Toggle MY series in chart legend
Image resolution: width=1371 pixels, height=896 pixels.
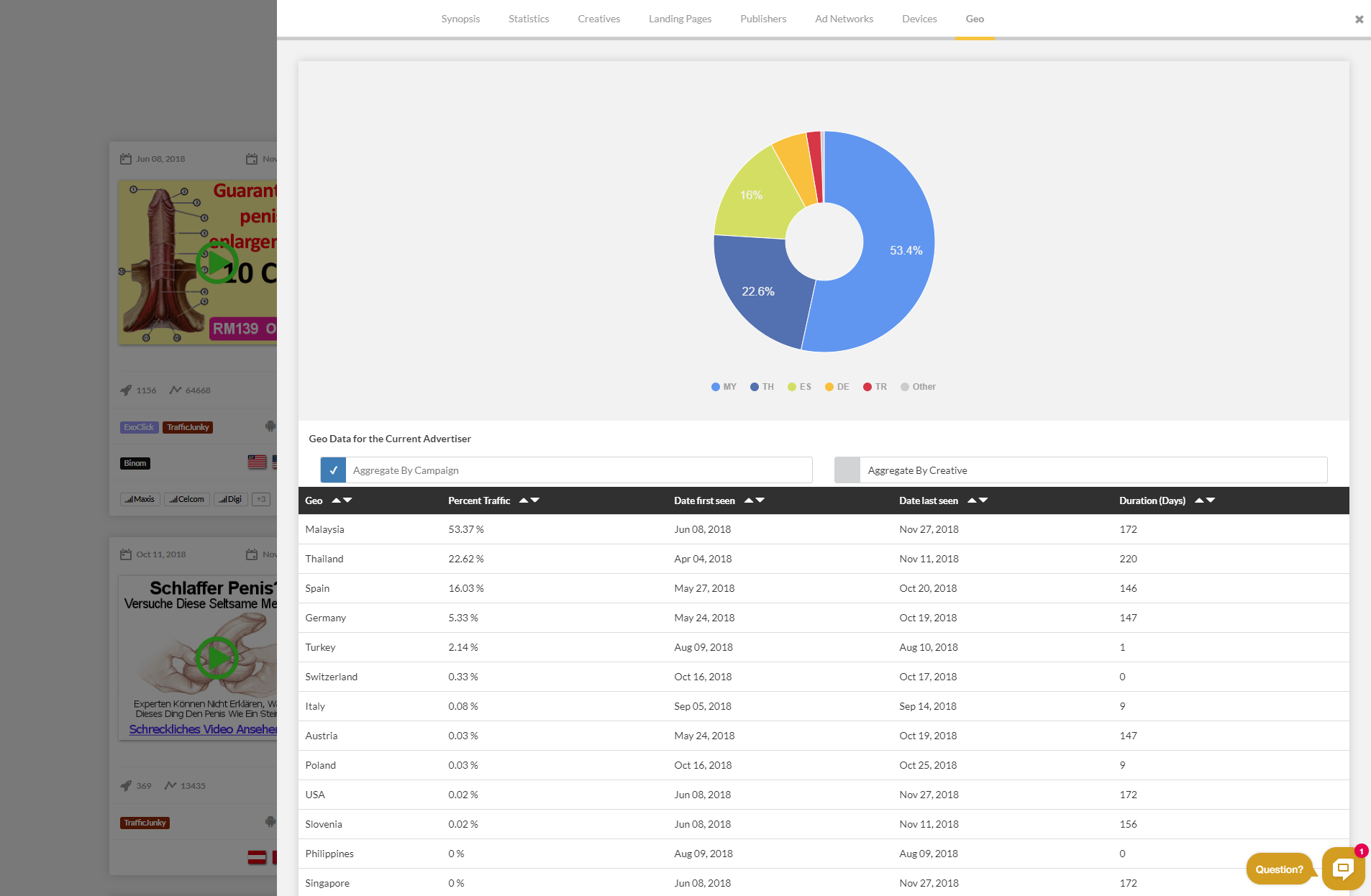[x=724, y=387]
